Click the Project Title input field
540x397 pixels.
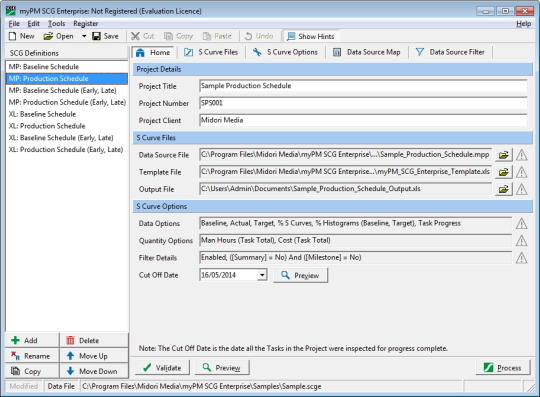(363, 86)
